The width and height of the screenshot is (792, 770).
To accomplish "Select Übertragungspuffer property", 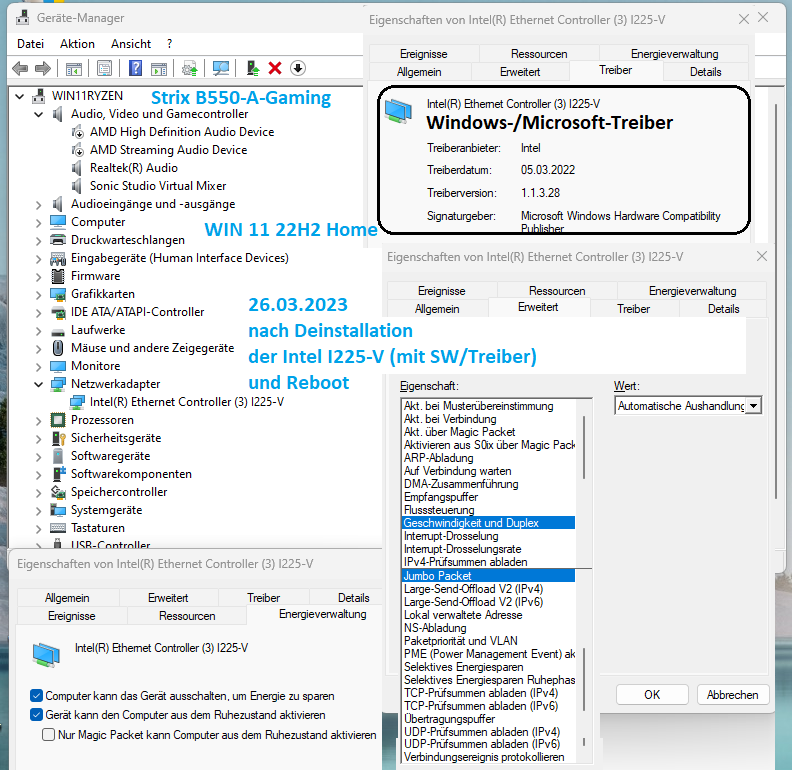I will 488,719.
